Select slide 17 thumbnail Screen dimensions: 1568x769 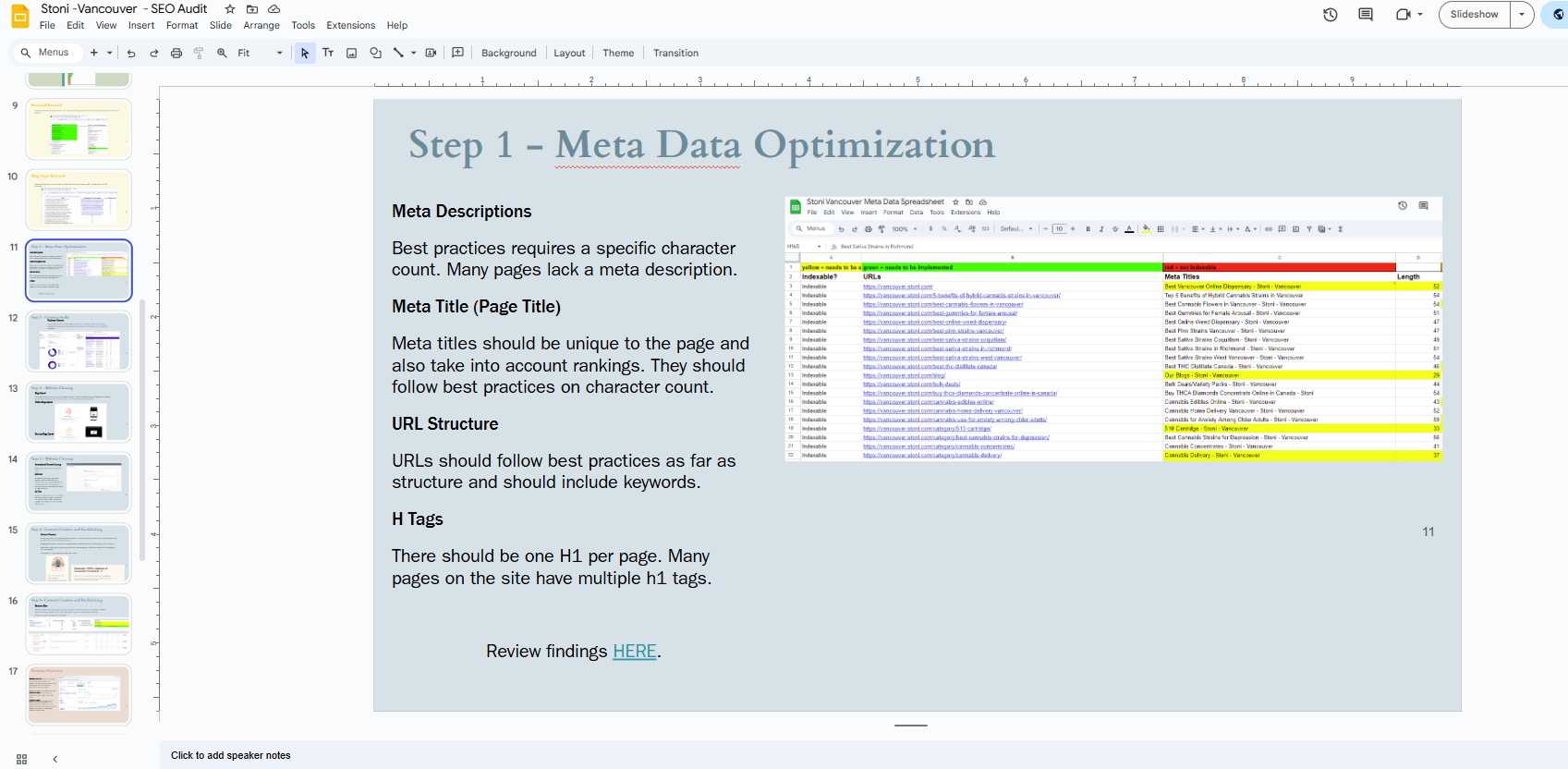(79, 695)
